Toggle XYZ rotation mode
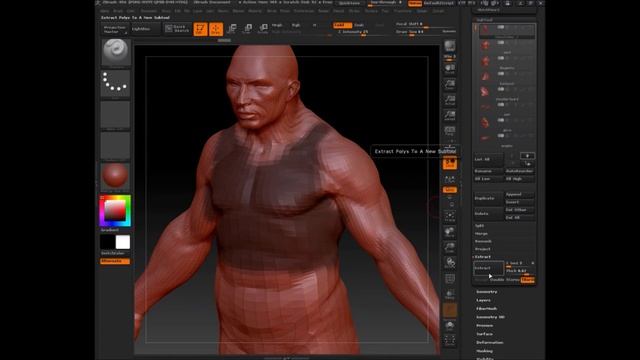 tap(449, 190)
